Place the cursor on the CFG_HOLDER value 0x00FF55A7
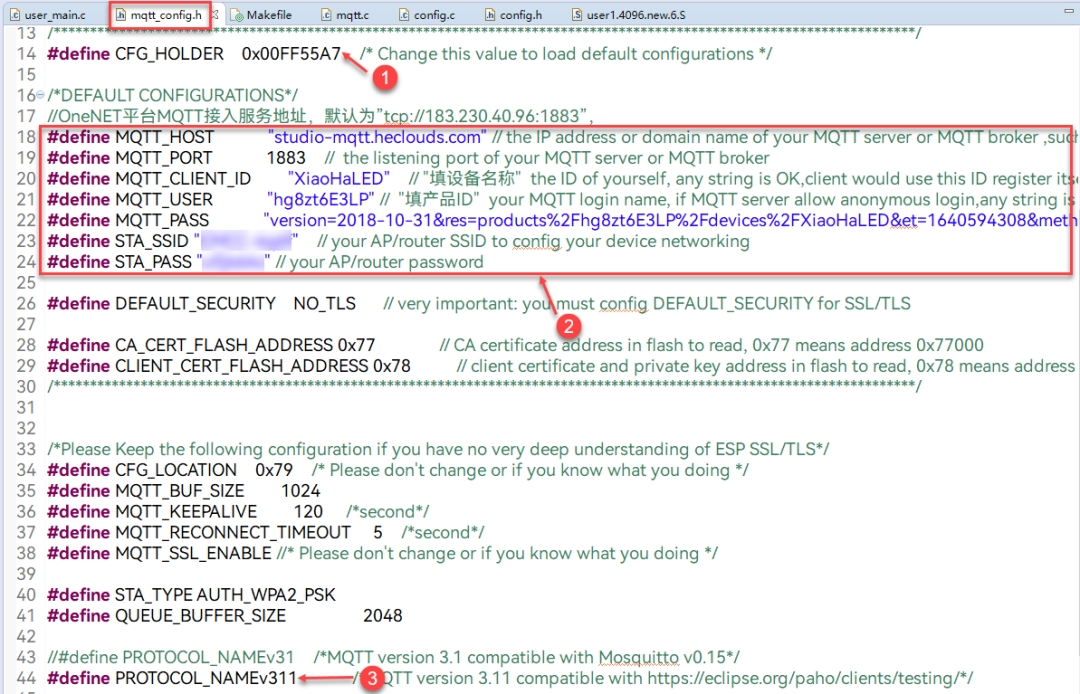 point(291,54)
